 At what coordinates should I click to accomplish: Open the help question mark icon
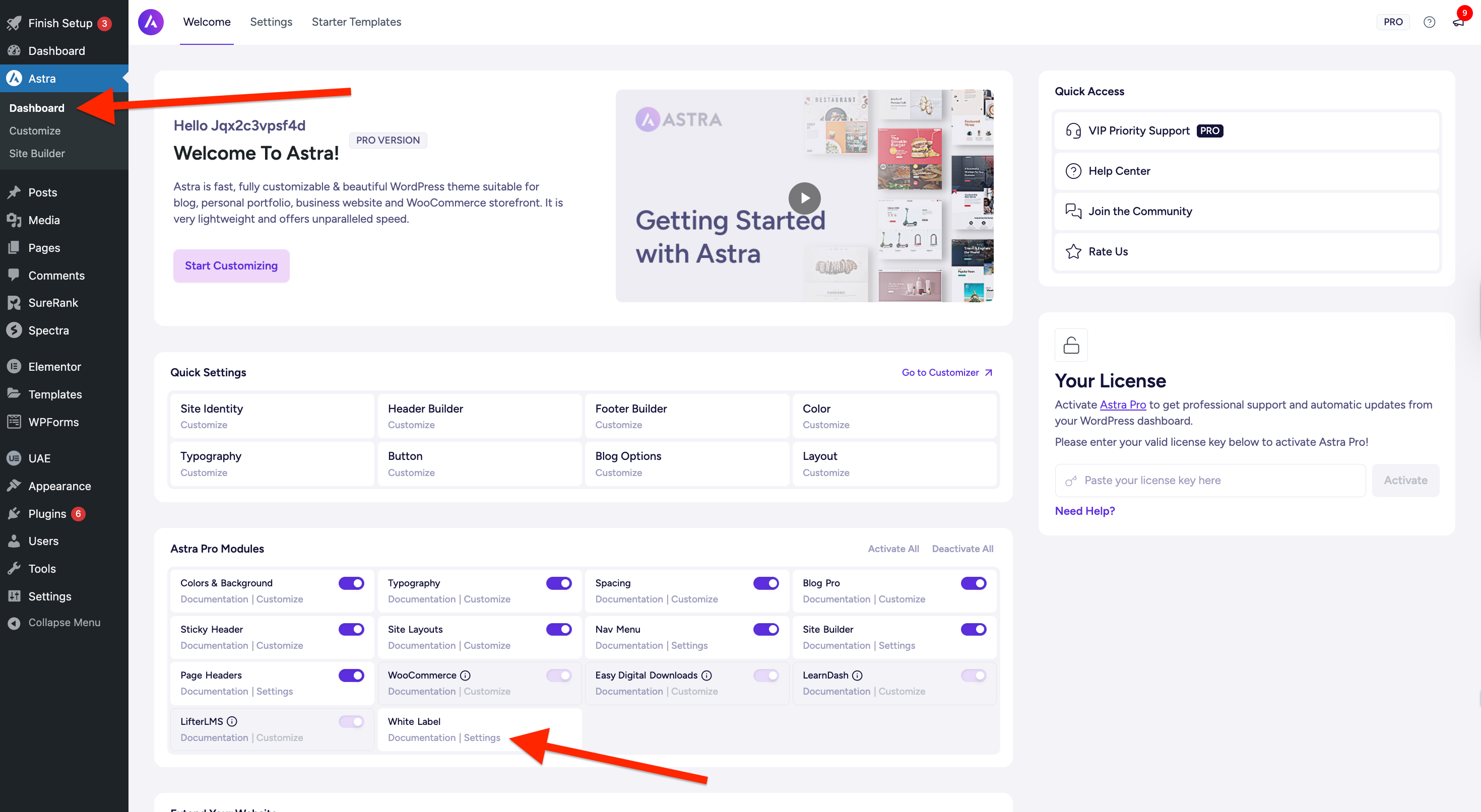coord(1429,22)
